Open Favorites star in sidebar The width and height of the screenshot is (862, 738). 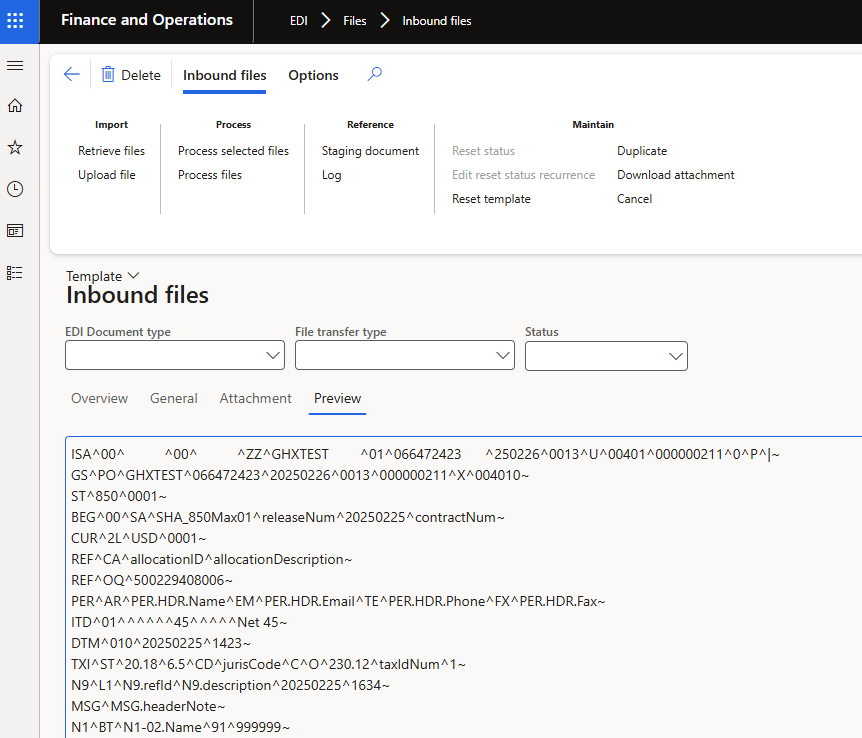click(x=15, y=148)
